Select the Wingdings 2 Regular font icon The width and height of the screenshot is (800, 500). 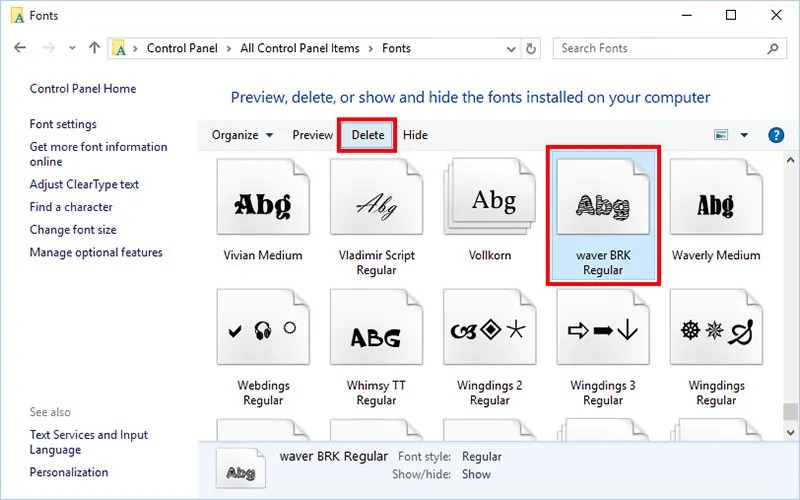click(x=490, y=327)
